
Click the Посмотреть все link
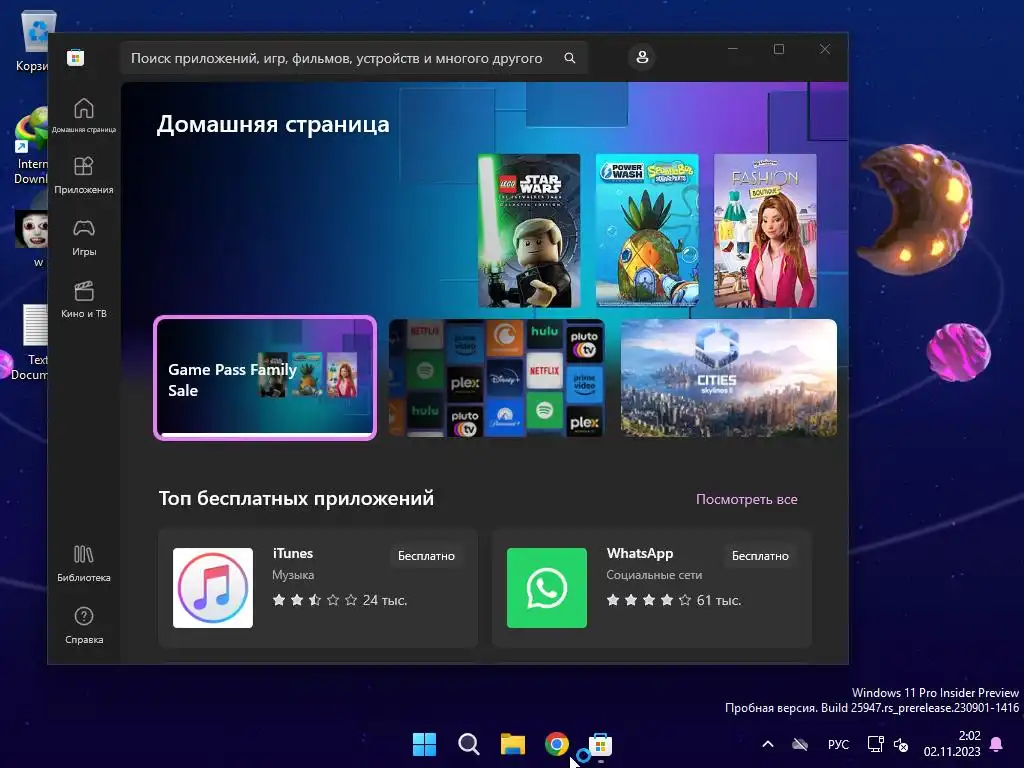[746, 500]
